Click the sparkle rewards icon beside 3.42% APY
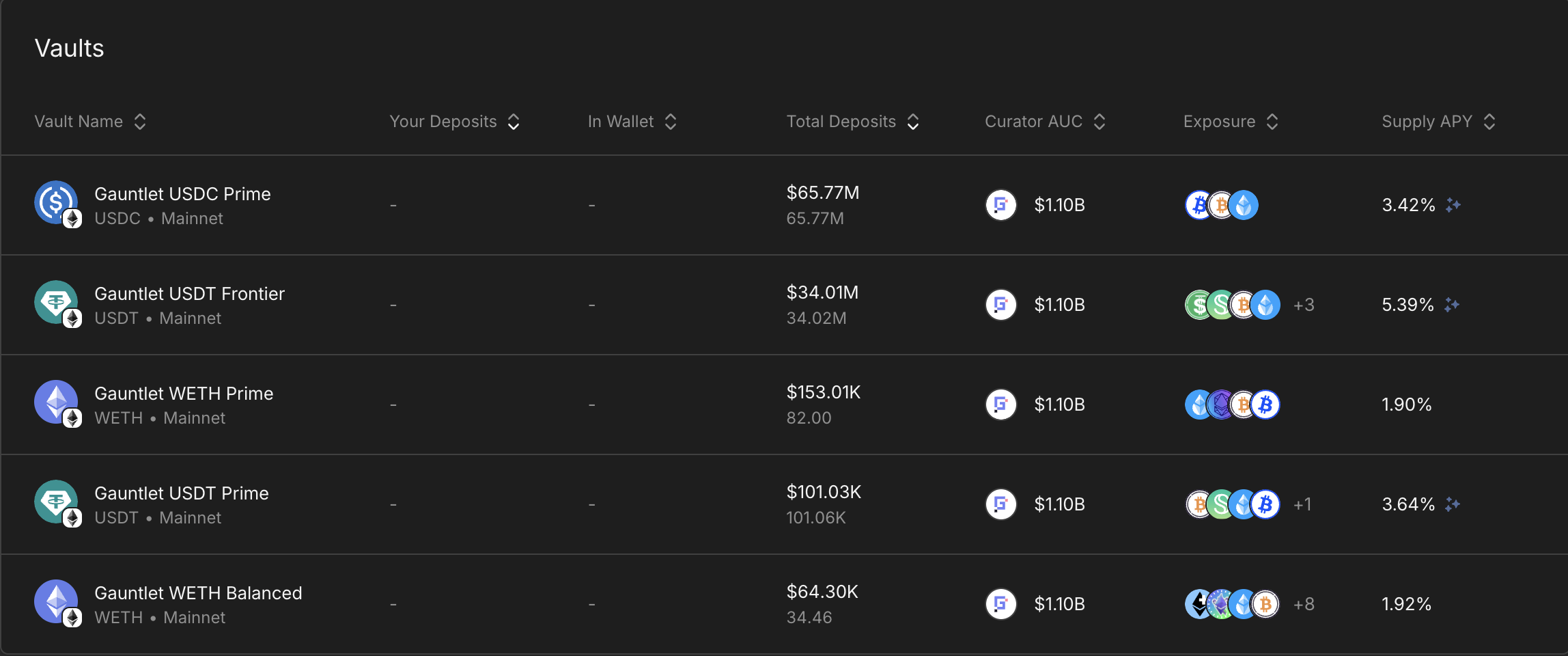The width and height of the screenshot is (1568, 656). click(x=1453, y=205)
